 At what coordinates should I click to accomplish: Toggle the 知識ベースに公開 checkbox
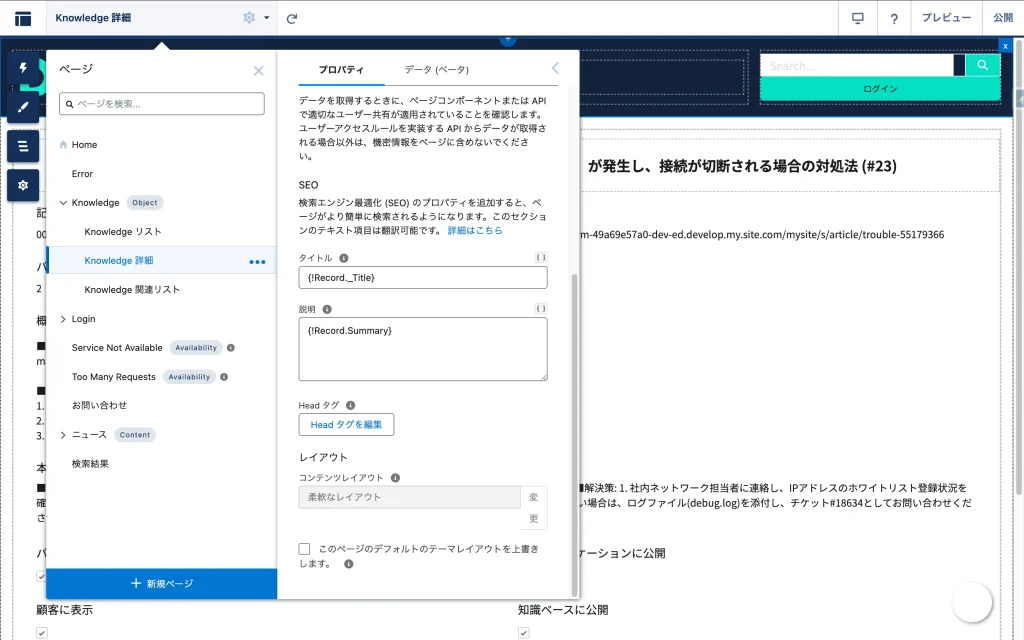(523, 632)
